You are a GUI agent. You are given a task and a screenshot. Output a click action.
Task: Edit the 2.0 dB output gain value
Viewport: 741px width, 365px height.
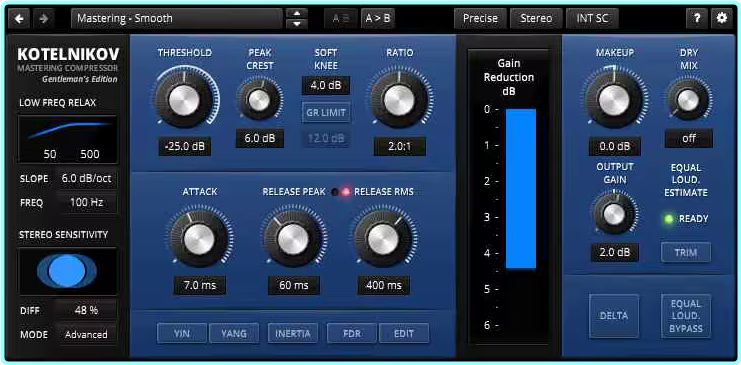click(x=614, y=252)
